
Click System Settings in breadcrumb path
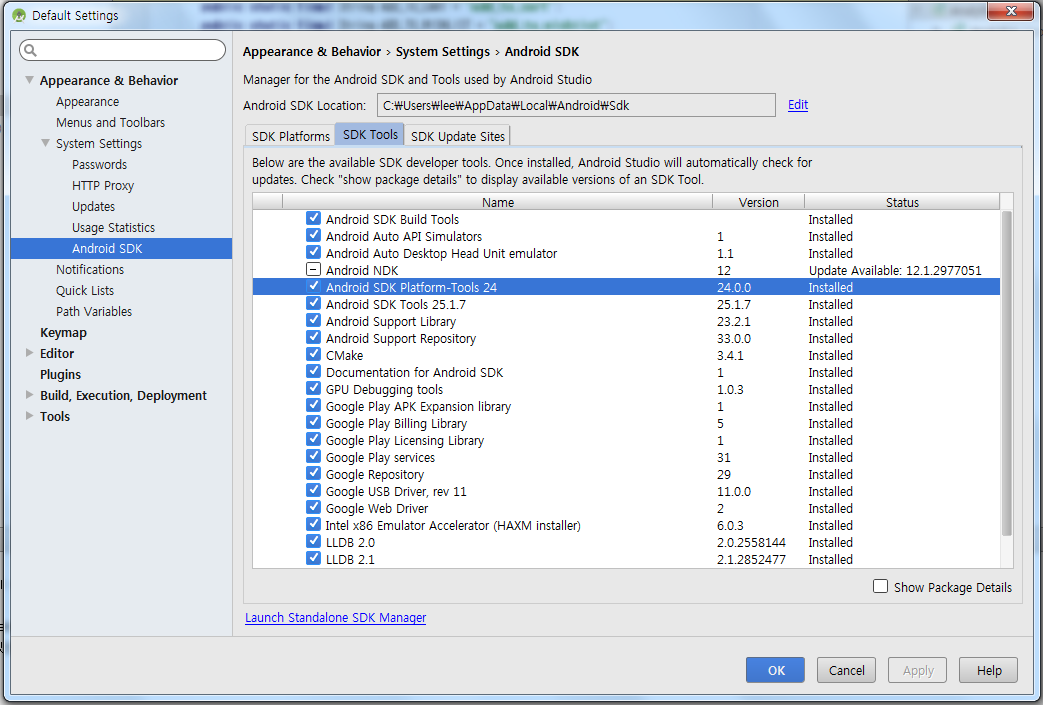tap(442, 51)
